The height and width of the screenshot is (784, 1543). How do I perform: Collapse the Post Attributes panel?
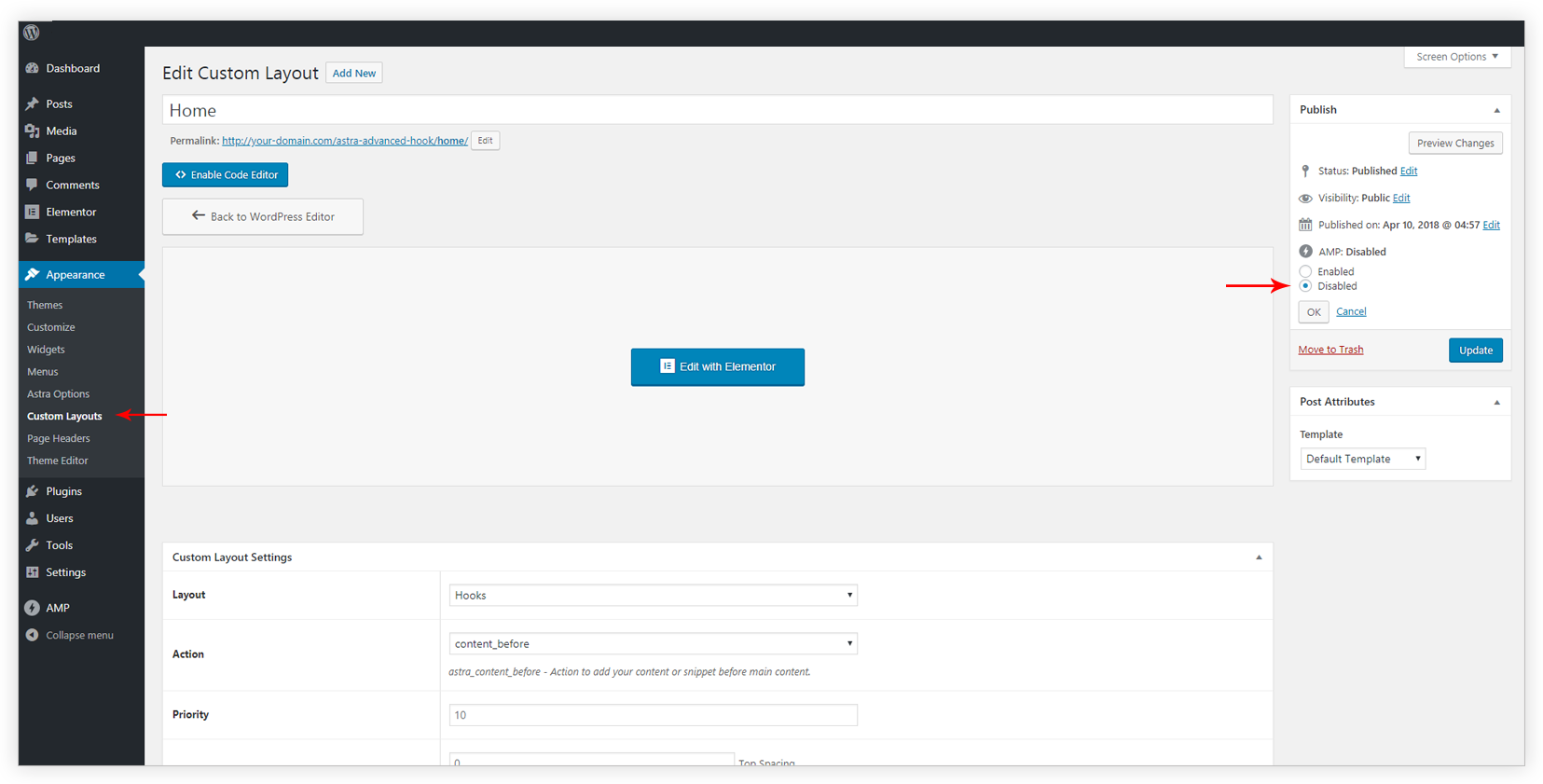1497,403
